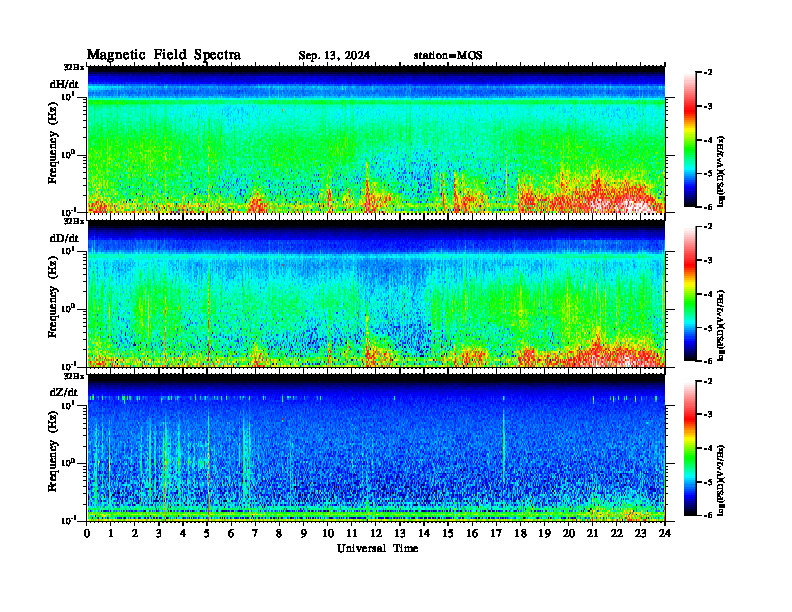Click the 'dZ/dt' panel label
792x612 pixels.
[x=64, y=392]
